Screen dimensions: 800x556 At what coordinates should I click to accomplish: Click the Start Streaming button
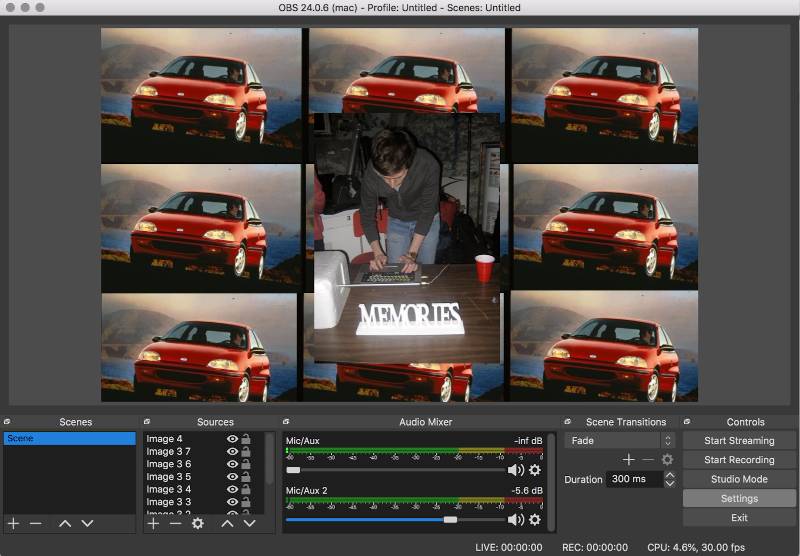[x=739, y=440]
